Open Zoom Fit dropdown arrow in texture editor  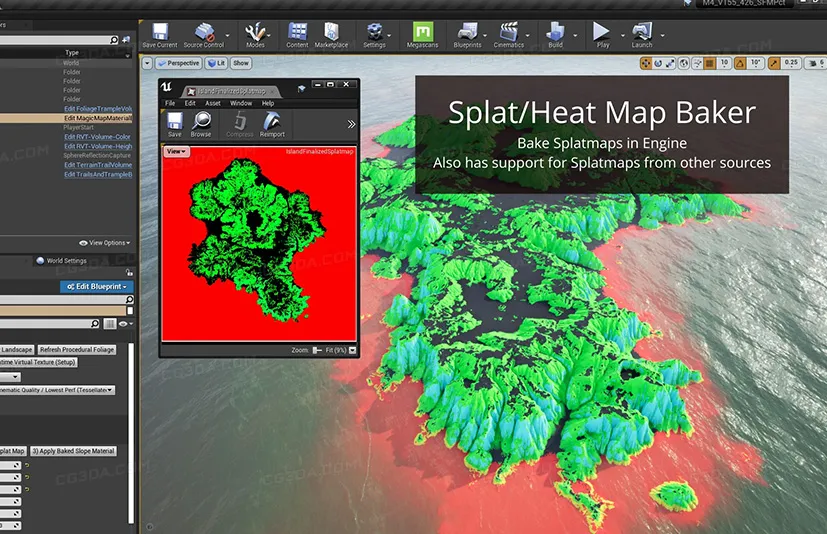pos(352,350)
